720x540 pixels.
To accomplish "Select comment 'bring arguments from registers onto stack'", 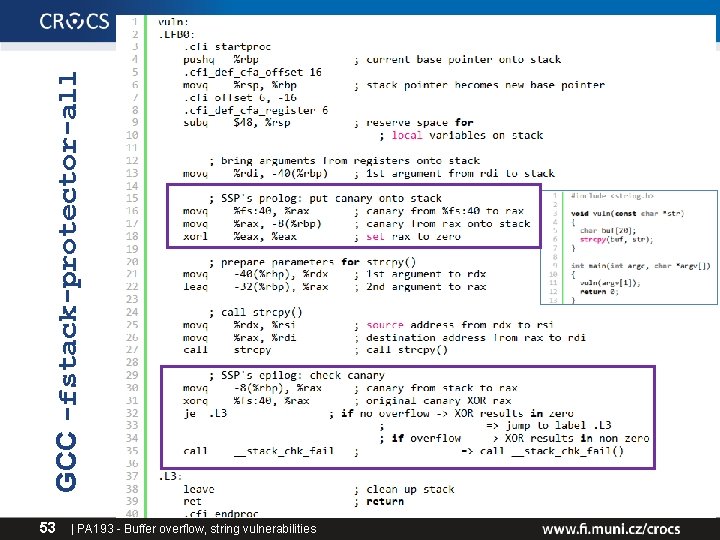I will tap(350, 161).
